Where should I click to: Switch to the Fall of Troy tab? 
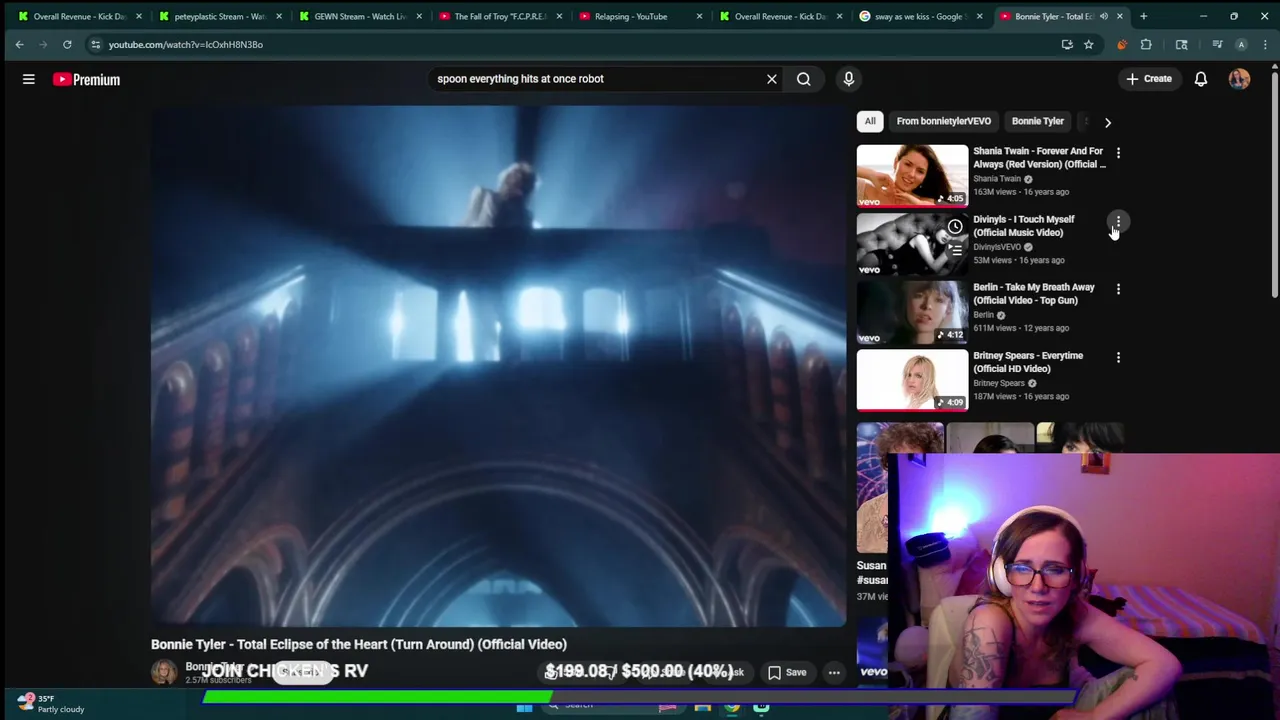click(x=500, y=16)
